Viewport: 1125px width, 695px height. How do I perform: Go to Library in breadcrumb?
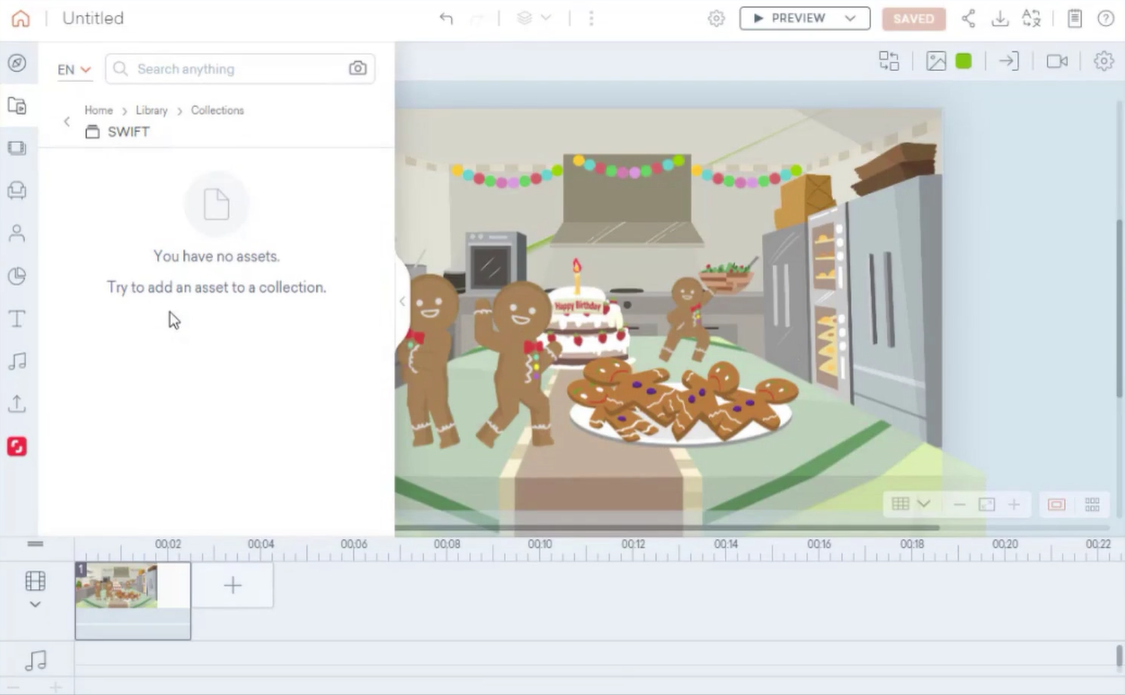(x=151, y=110)
